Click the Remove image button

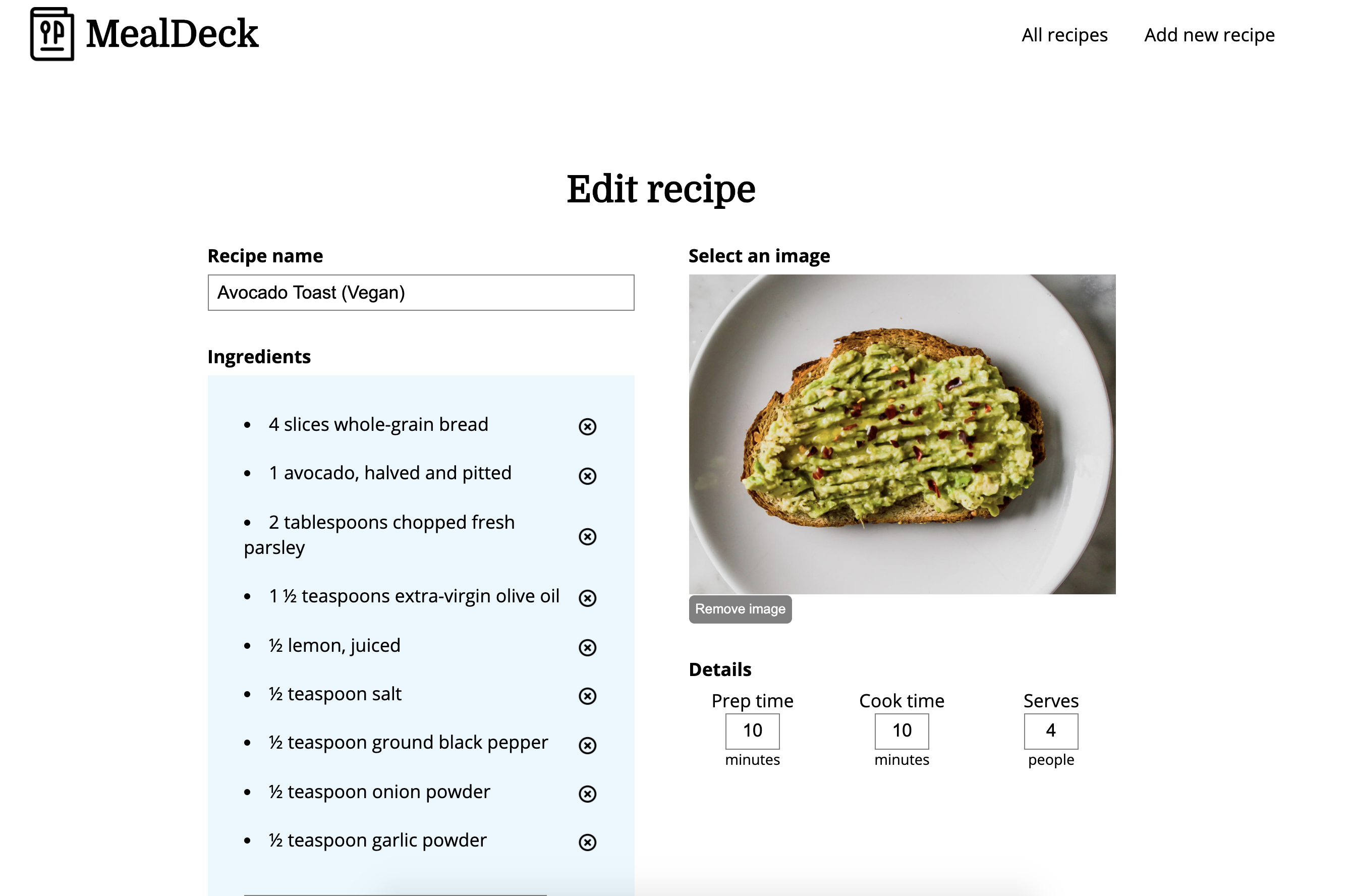(x=740, y=609)
